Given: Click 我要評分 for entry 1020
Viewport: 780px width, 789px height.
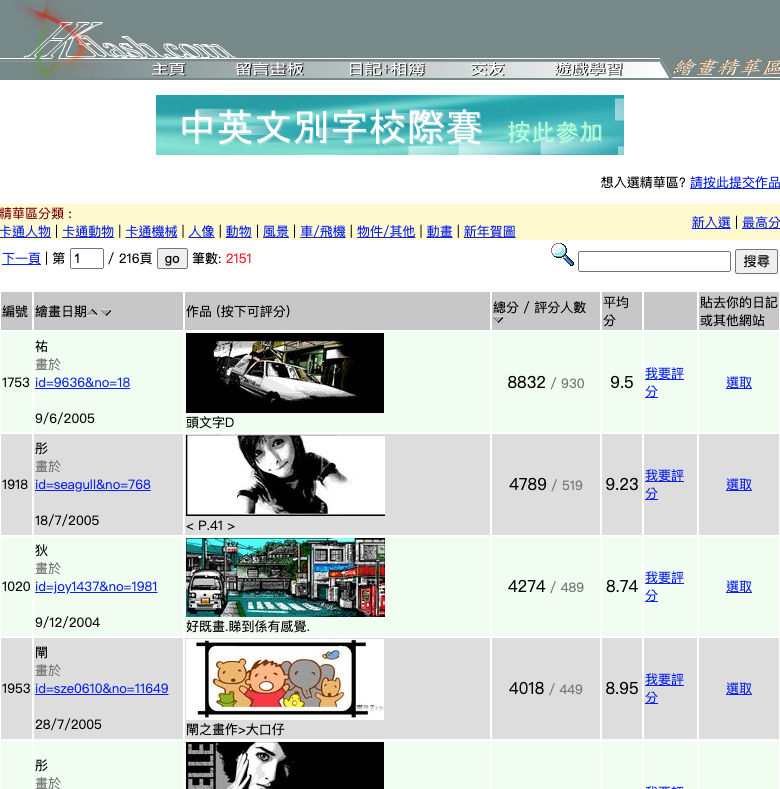Looking at the screenshot, I should (664, 587).
